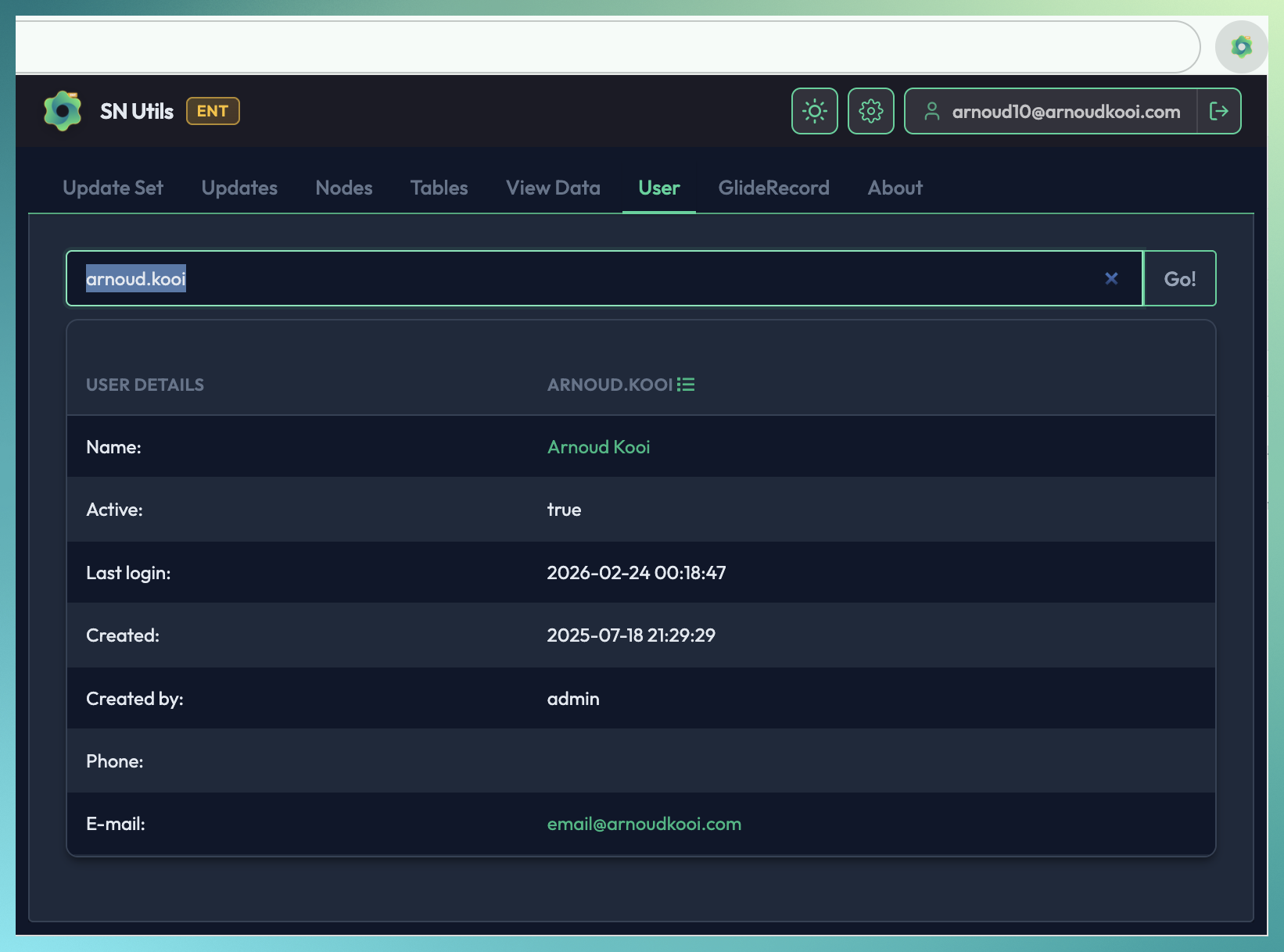Clear the search field with X icon
1284x952 pixels.
(x=1110, y=278)
